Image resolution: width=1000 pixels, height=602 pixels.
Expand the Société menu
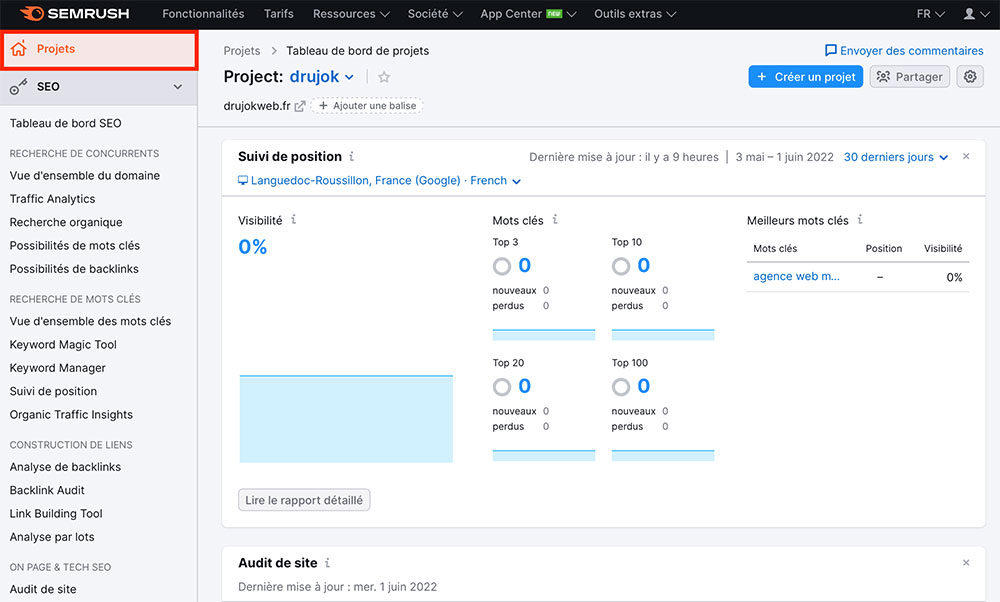click(435, 13)
